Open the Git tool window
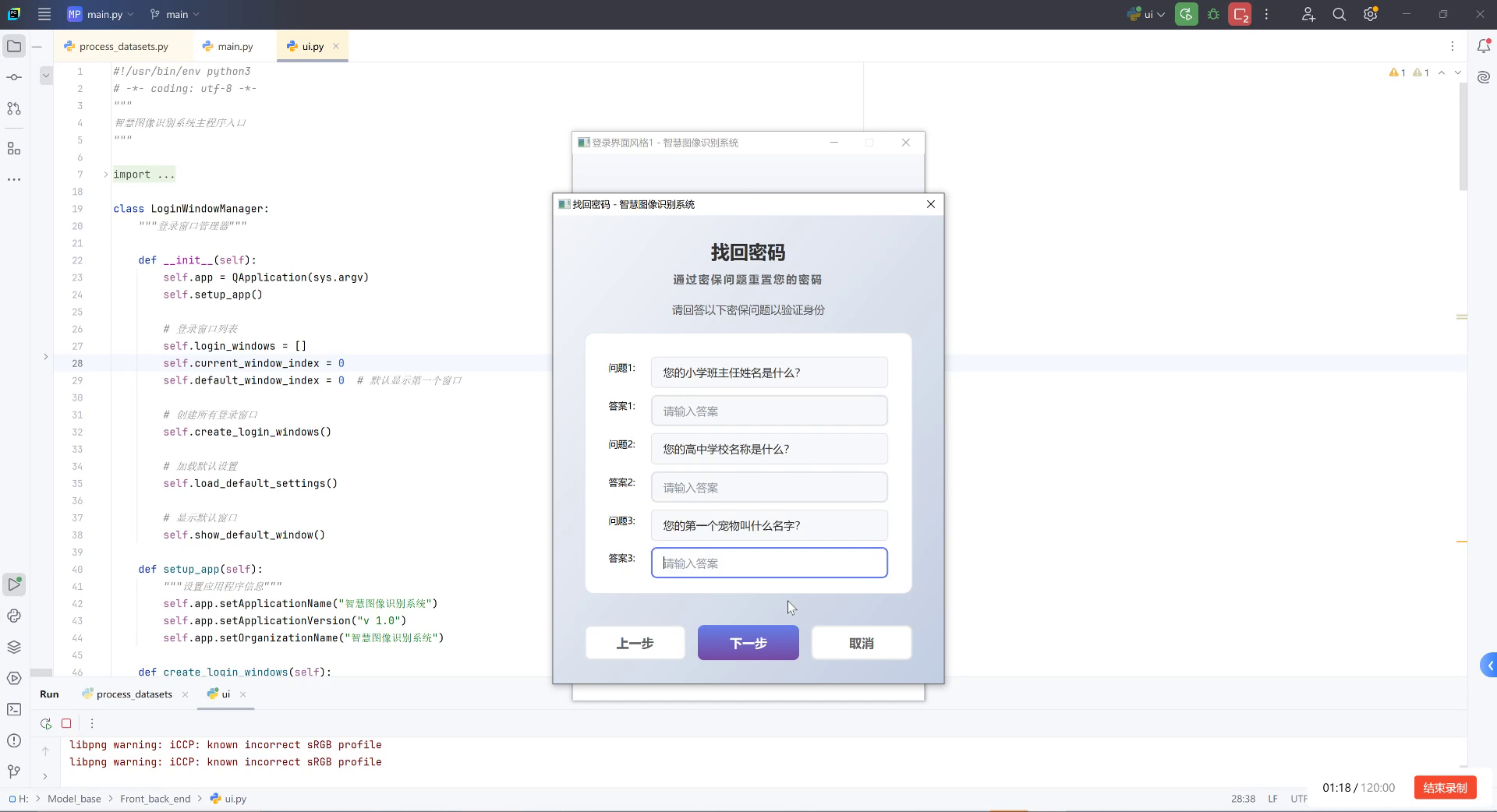 click(14, 771)
